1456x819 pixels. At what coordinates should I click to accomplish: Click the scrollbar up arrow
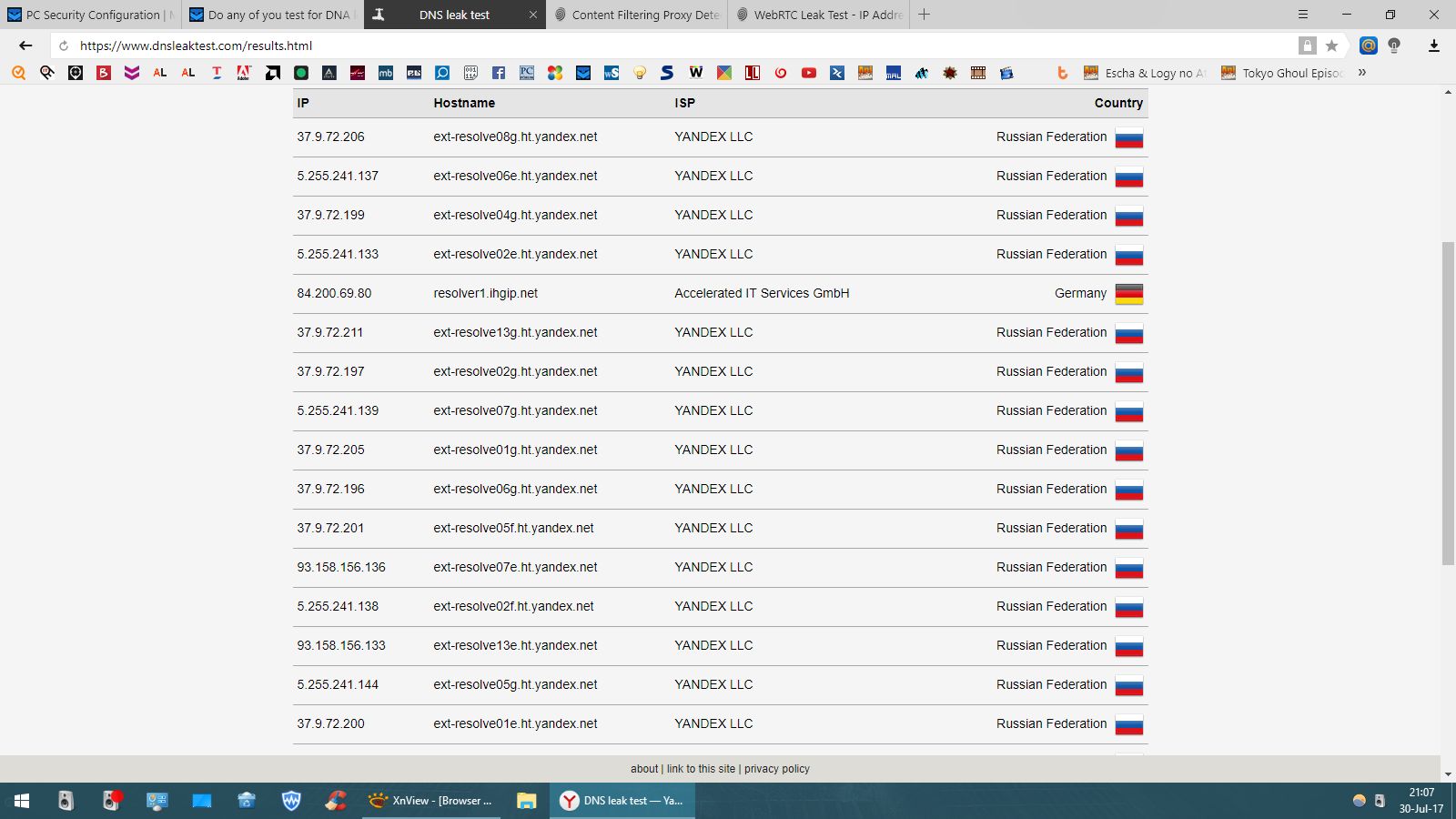(x=1448, y=93)
